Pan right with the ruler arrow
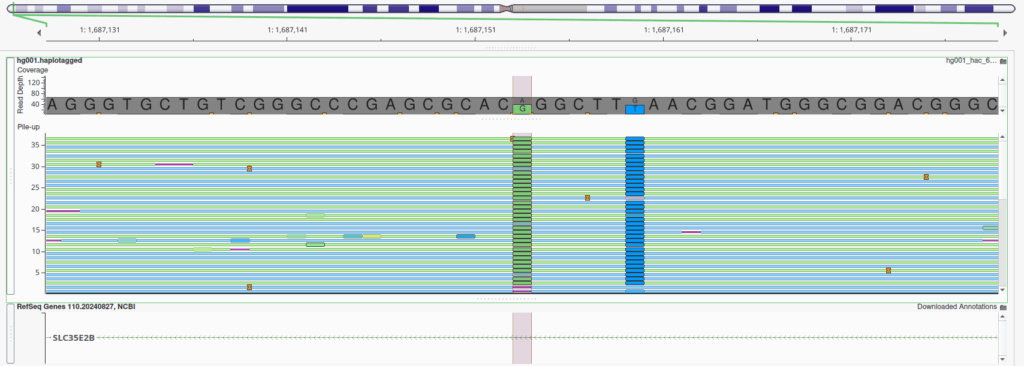This screenshot has height=366, width=1024. click(997, 32)
